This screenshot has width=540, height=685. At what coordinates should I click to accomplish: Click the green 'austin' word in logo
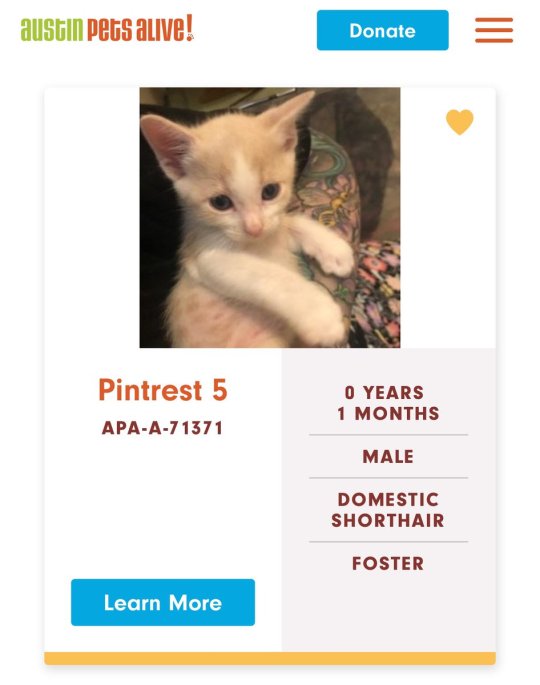tap(52, 30)
